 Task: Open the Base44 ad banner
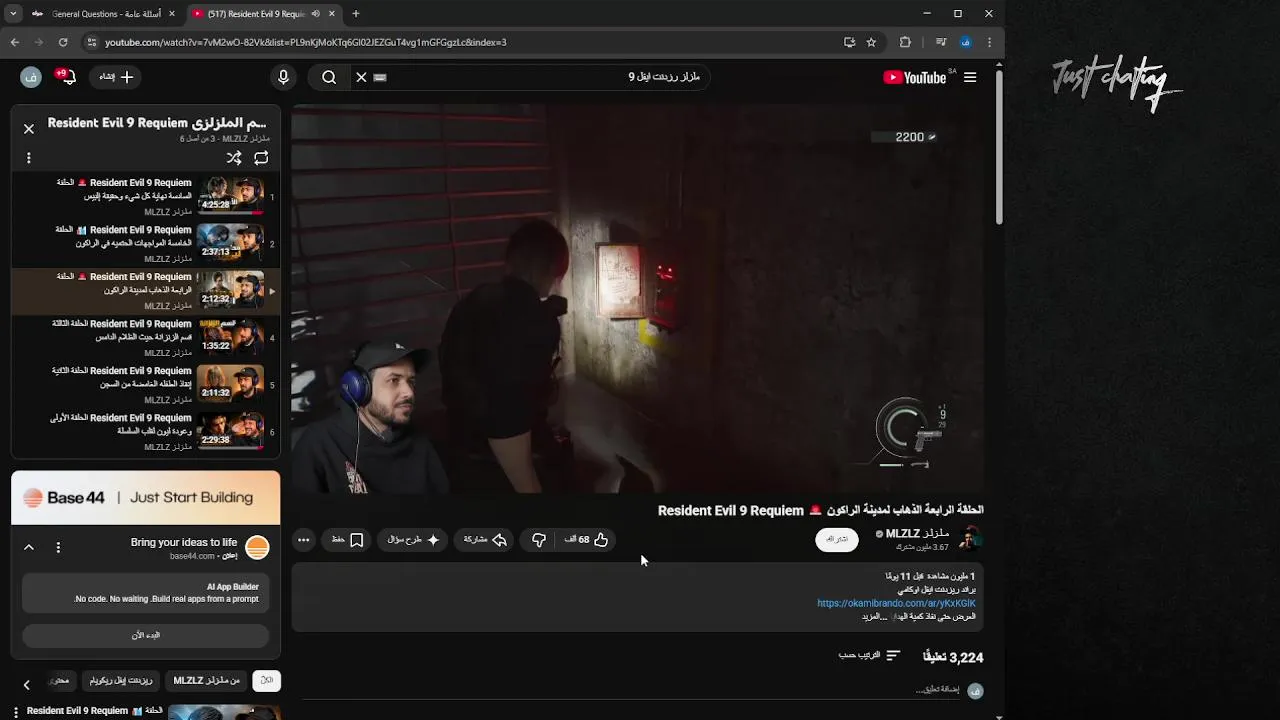click(146, 498)
